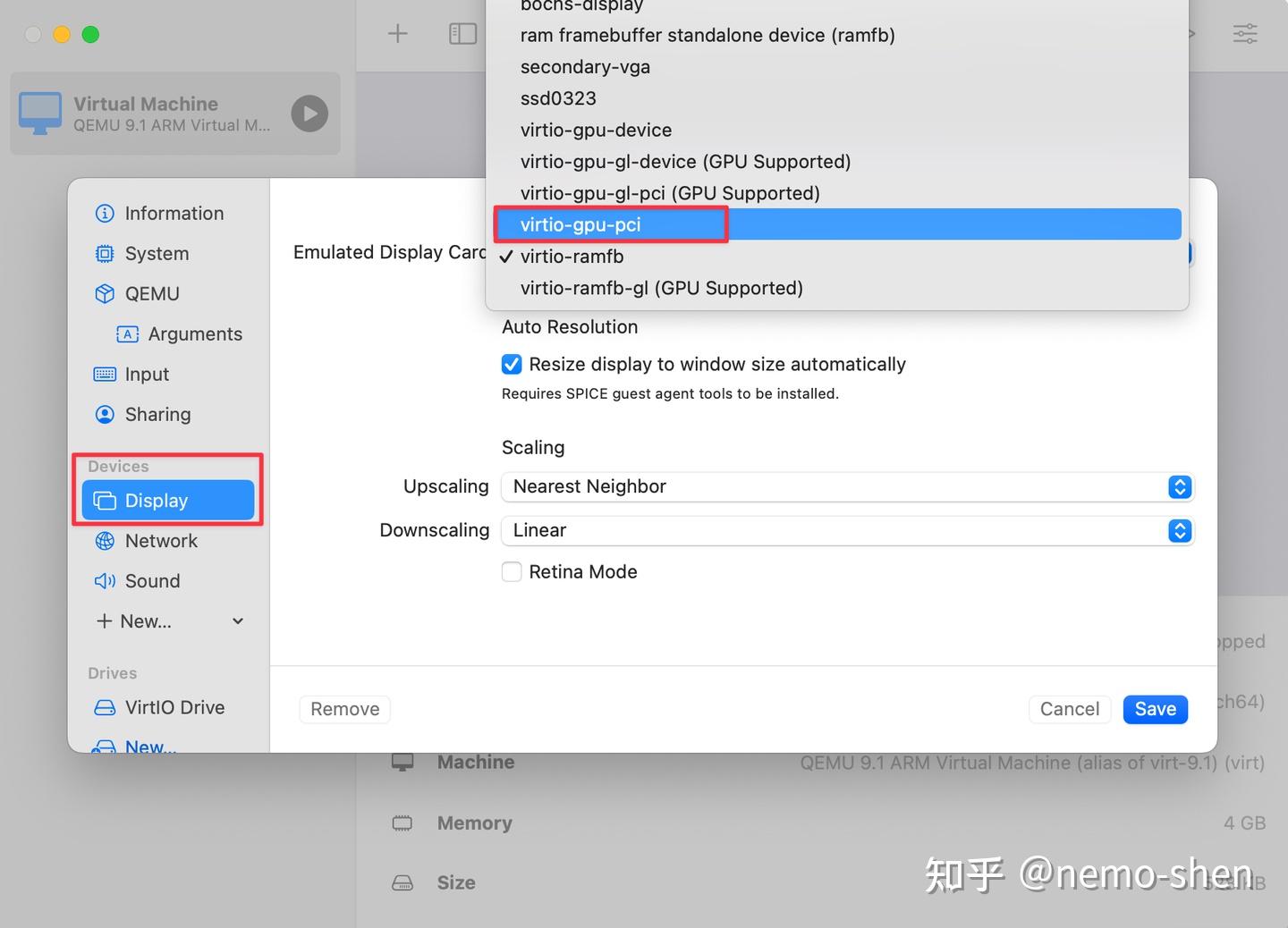Open the Information settings section
Viewport: 1288px width, 928px height.
point(174,213)
